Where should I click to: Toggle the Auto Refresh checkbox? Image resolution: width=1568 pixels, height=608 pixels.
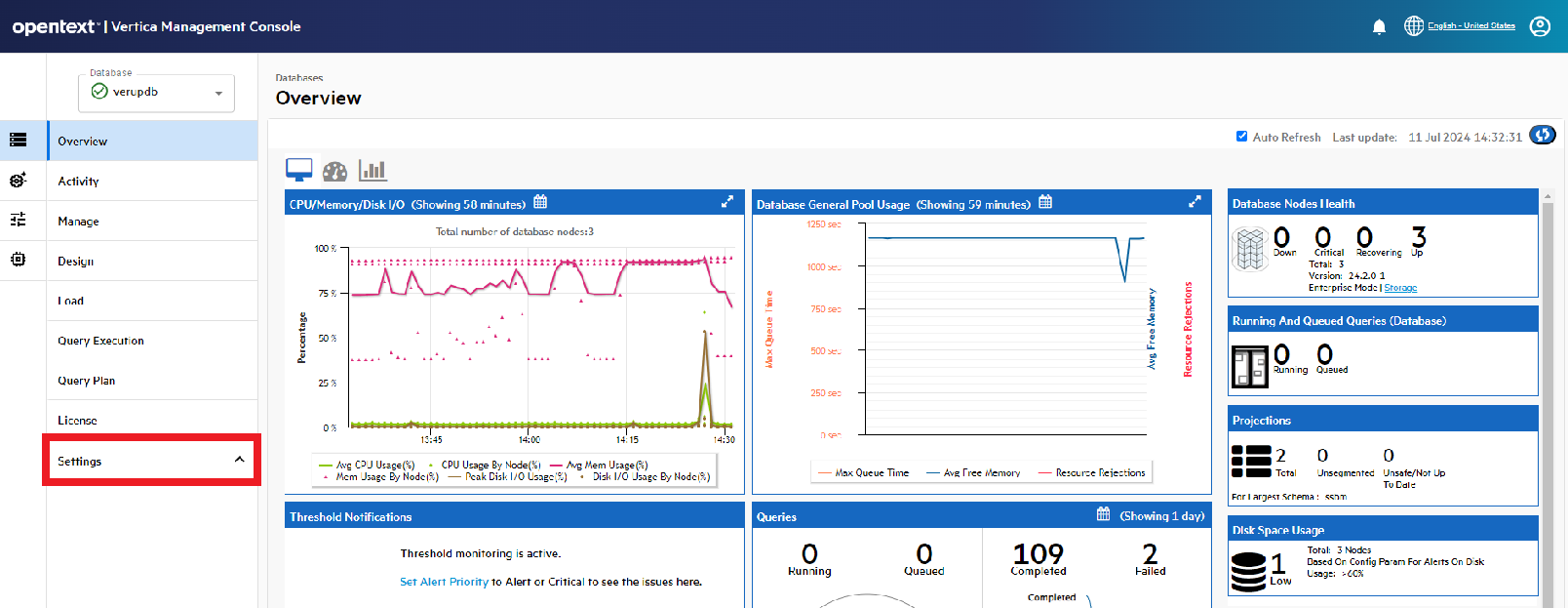(1241, 137)
